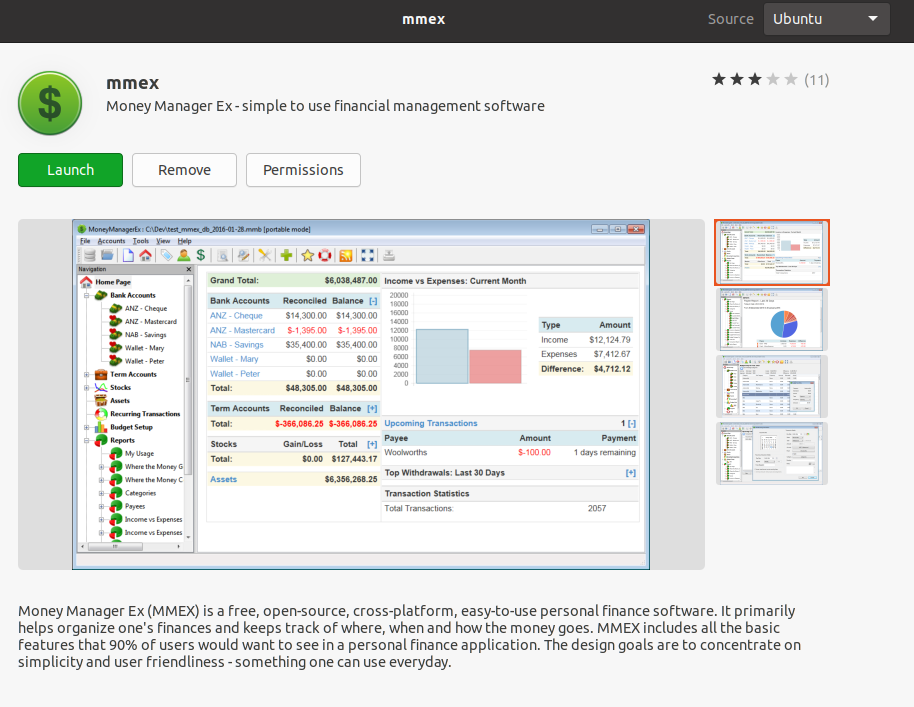Viewport: 914px width, 707px height.
Task: Click the lifebuoy help icon in toolbar
Action: (326, 255)
